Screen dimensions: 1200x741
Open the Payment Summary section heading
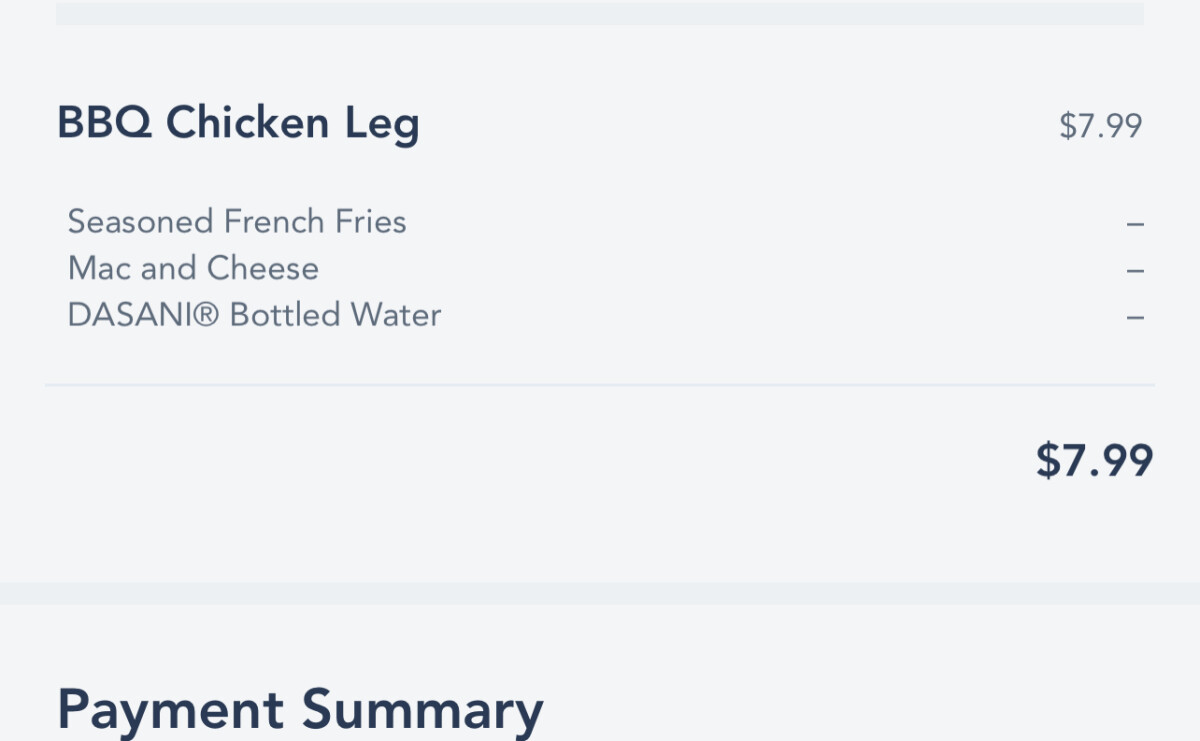point(300,709)
